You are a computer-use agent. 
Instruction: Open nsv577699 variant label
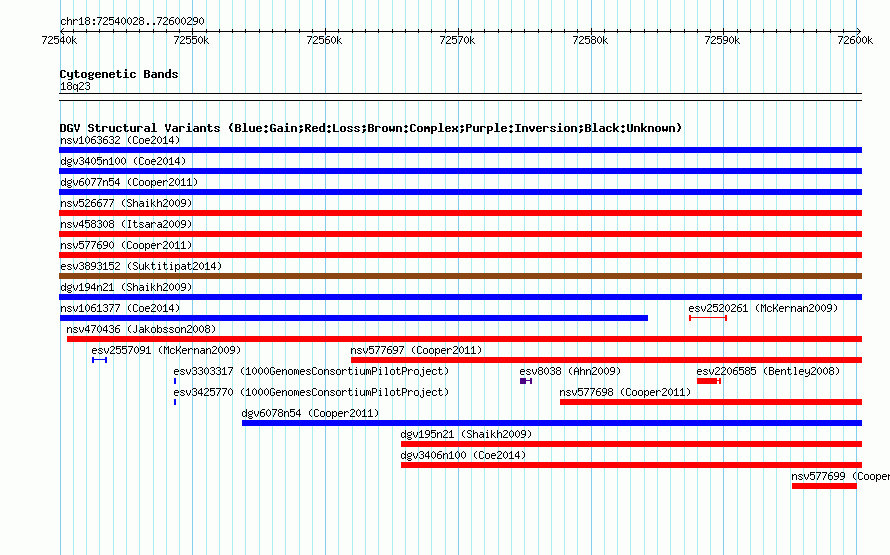click(x=840, y=476)
